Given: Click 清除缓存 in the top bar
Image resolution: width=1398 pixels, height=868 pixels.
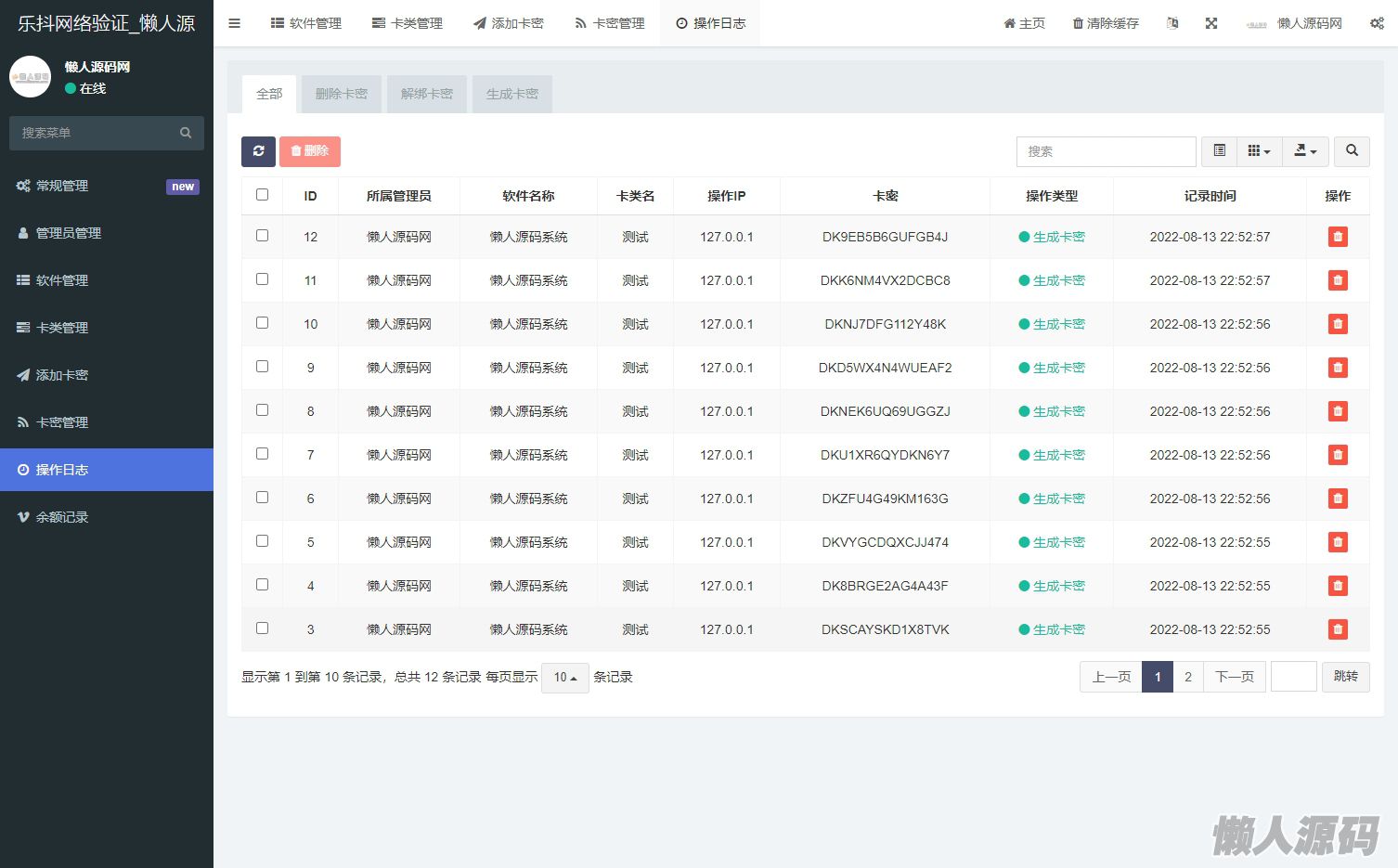Looking at the screenshot, I should coord(1106,23).
